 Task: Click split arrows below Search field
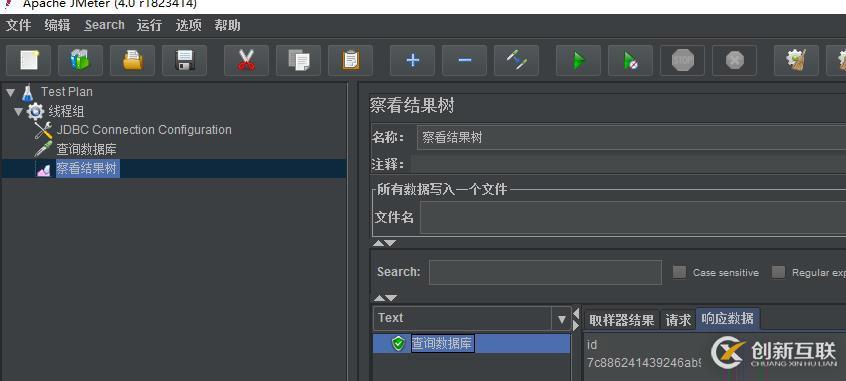tap(385, 297)
